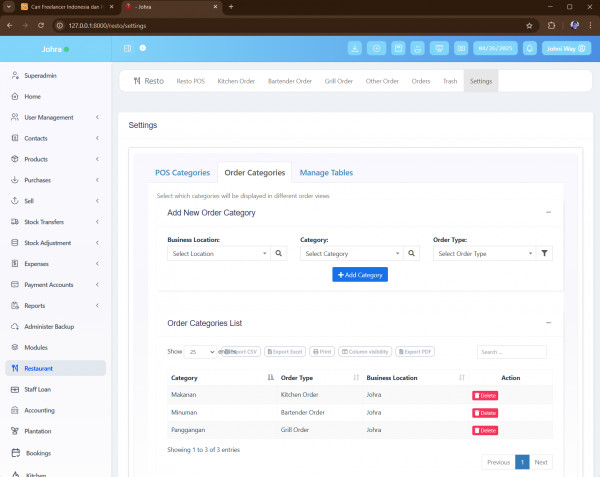Click the search icon beside Business Location
This screenshot has width=600, height=477.
pos(279,253)
